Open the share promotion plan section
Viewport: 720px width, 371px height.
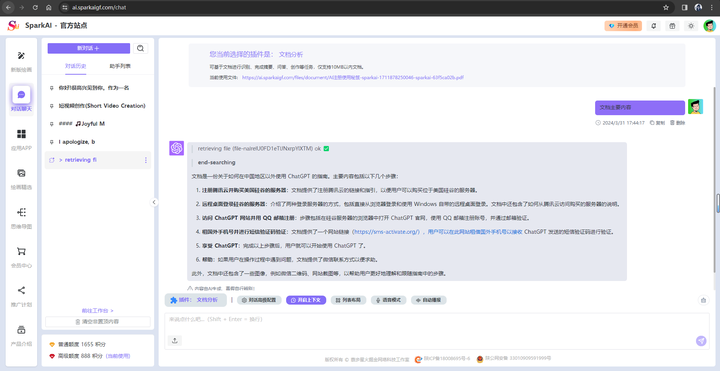pos(21,296)
